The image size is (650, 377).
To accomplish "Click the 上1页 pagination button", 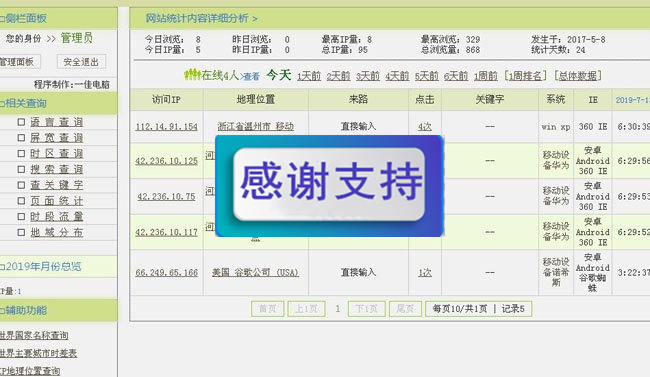I will tap(306, 309).
